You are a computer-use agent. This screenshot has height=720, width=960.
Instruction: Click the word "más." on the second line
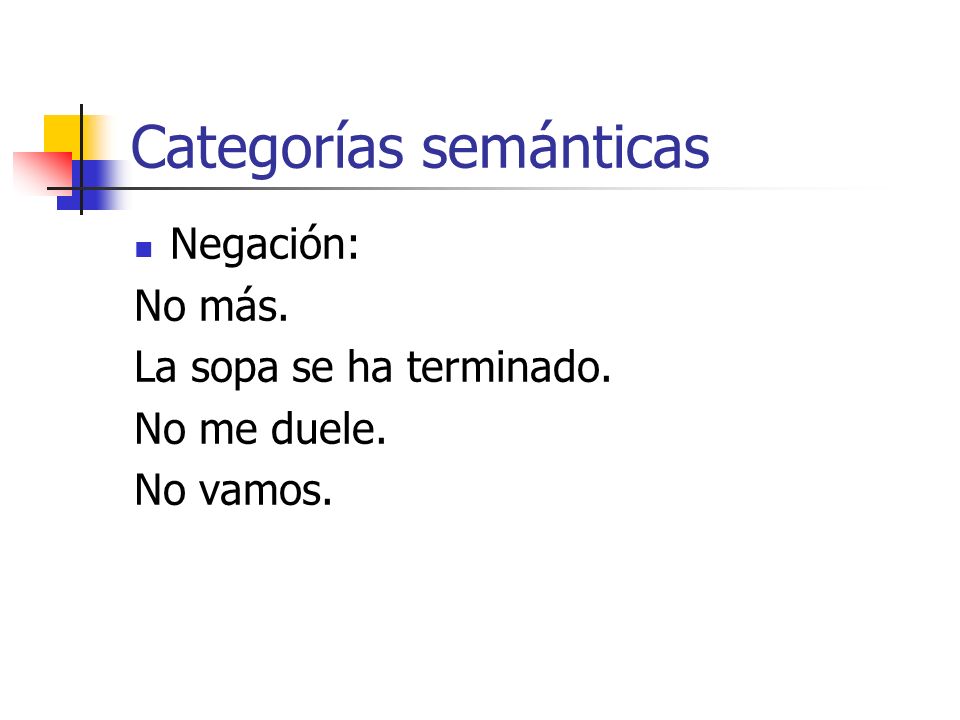(244, 306)
